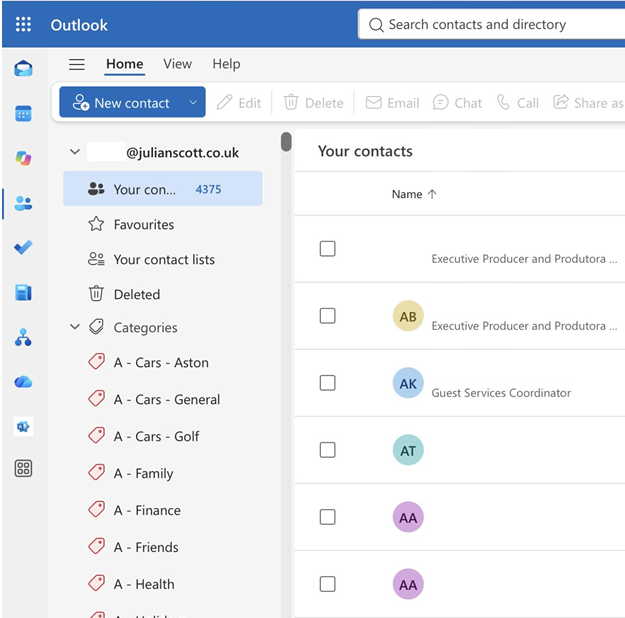This screenshot has width=625, height=618.
Task: Open the More apps icon
Action: coord(23,468)
